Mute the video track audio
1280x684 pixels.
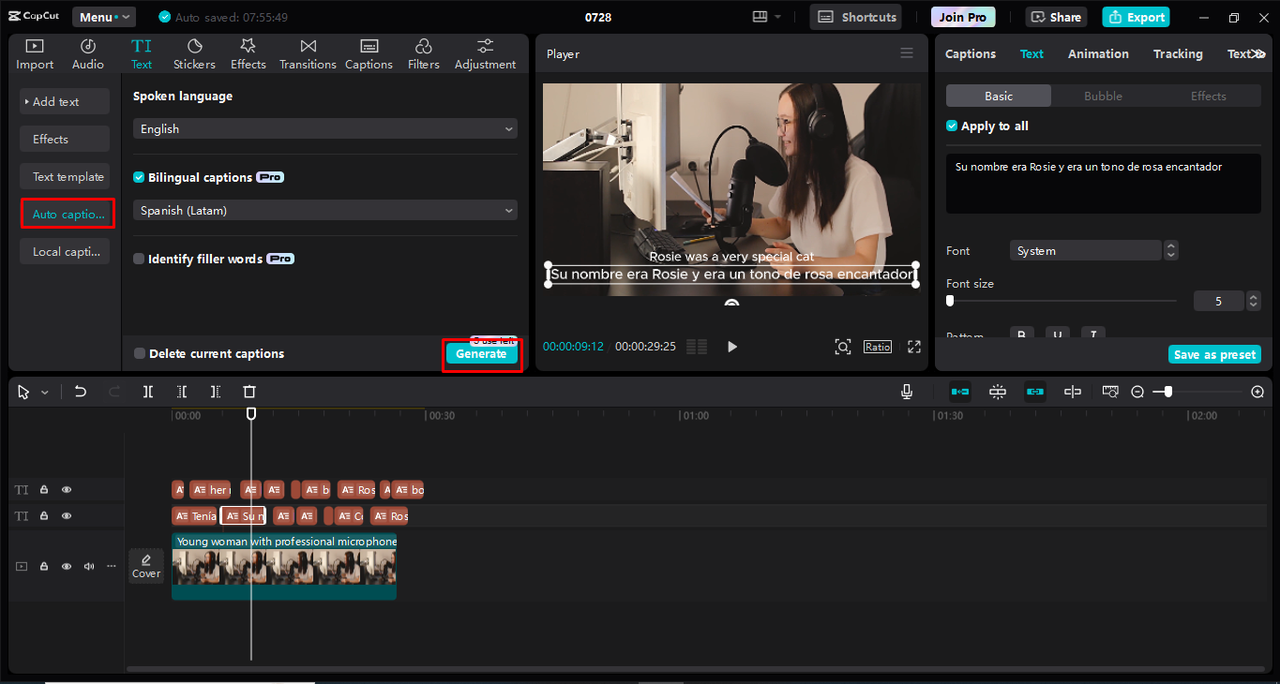coord(89,566)
